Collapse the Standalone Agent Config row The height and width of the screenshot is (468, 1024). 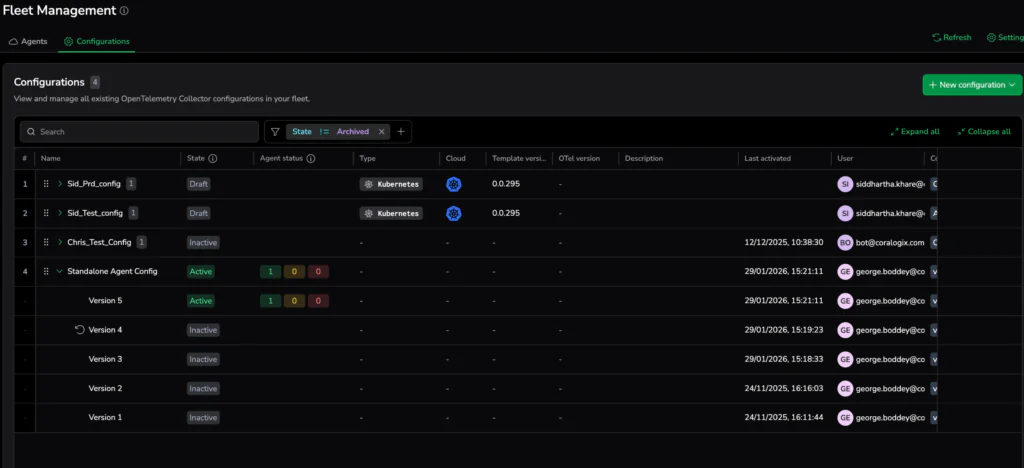click(x=60, y=271)
